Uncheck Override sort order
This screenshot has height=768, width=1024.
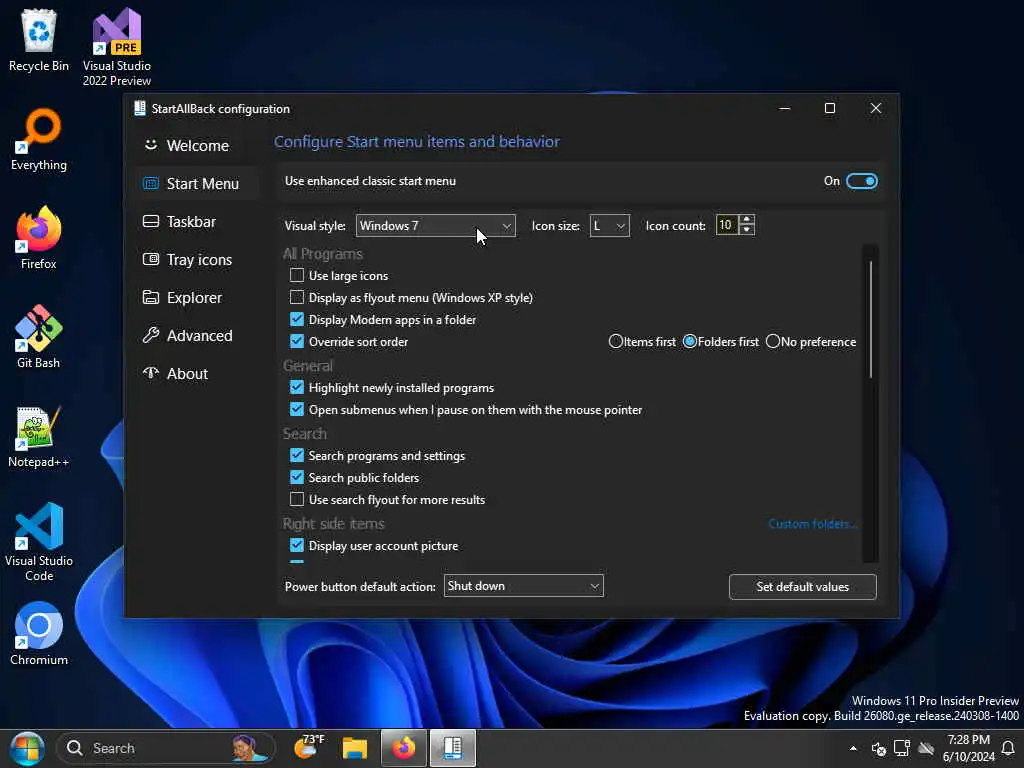297,341
